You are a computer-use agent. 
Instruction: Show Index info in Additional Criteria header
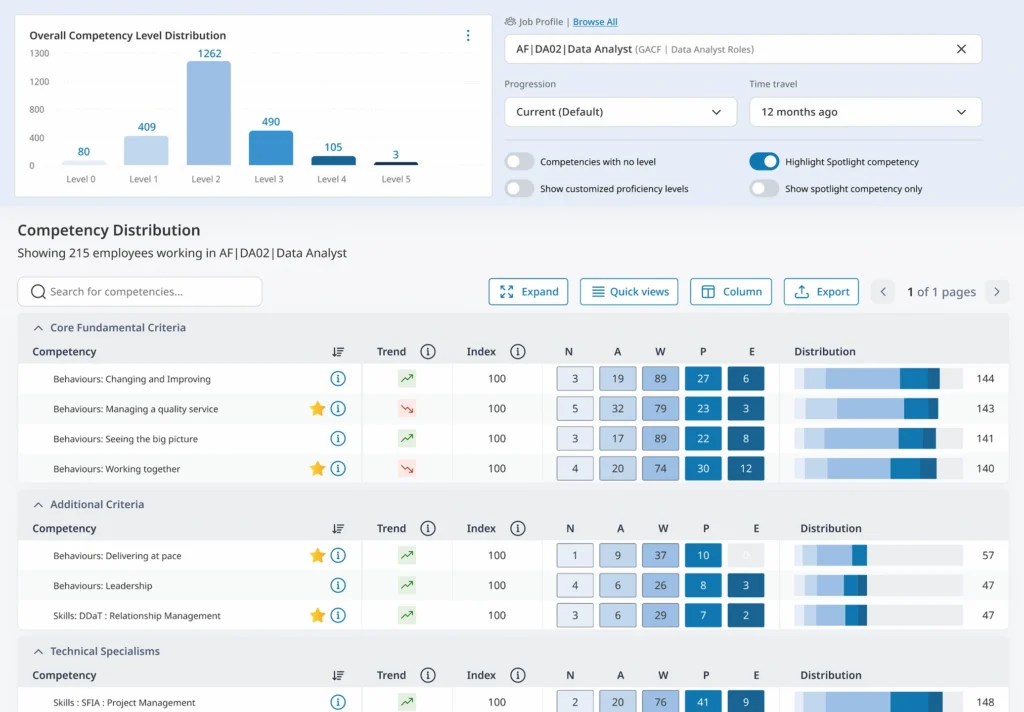pyautogui.click(x=518, y=528)
